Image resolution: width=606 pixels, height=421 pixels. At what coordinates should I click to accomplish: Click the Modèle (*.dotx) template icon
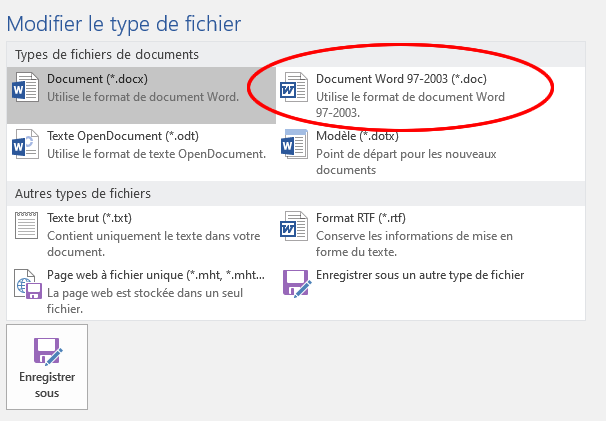tap(294, 144)
